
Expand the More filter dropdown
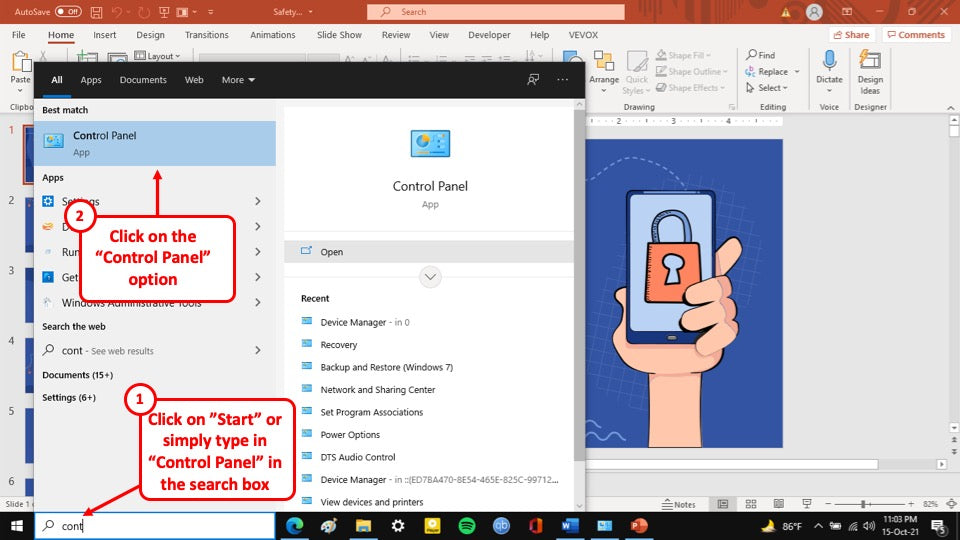[x=238, y=80]
